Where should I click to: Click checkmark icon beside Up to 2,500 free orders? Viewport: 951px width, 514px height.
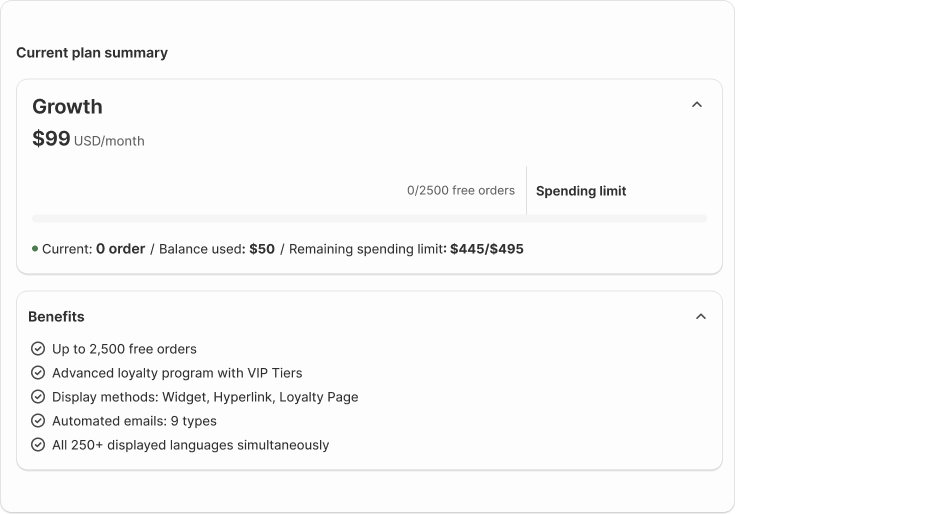(38, 348)
